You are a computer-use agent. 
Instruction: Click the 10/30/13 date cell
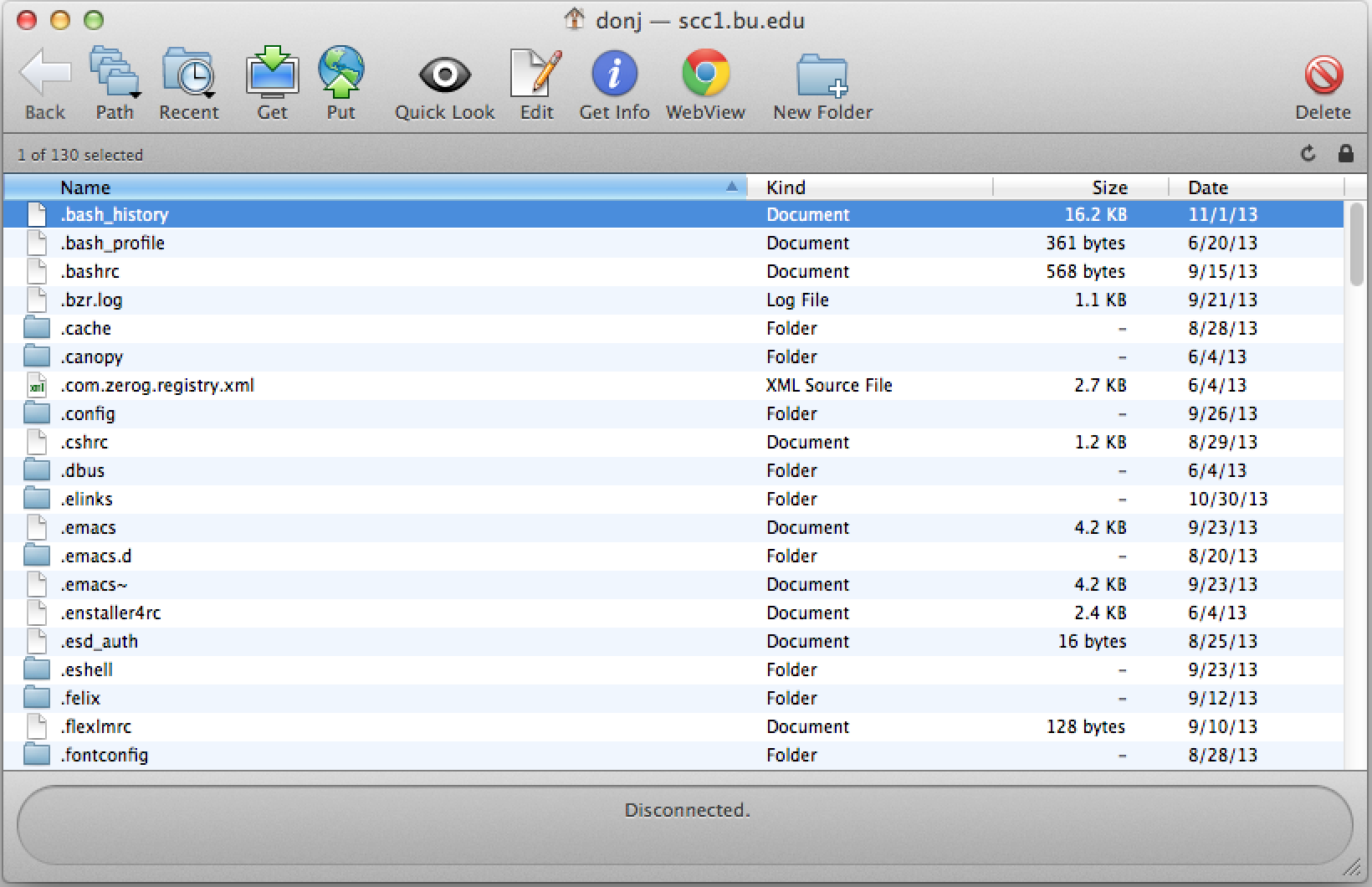click(1228, 499)
